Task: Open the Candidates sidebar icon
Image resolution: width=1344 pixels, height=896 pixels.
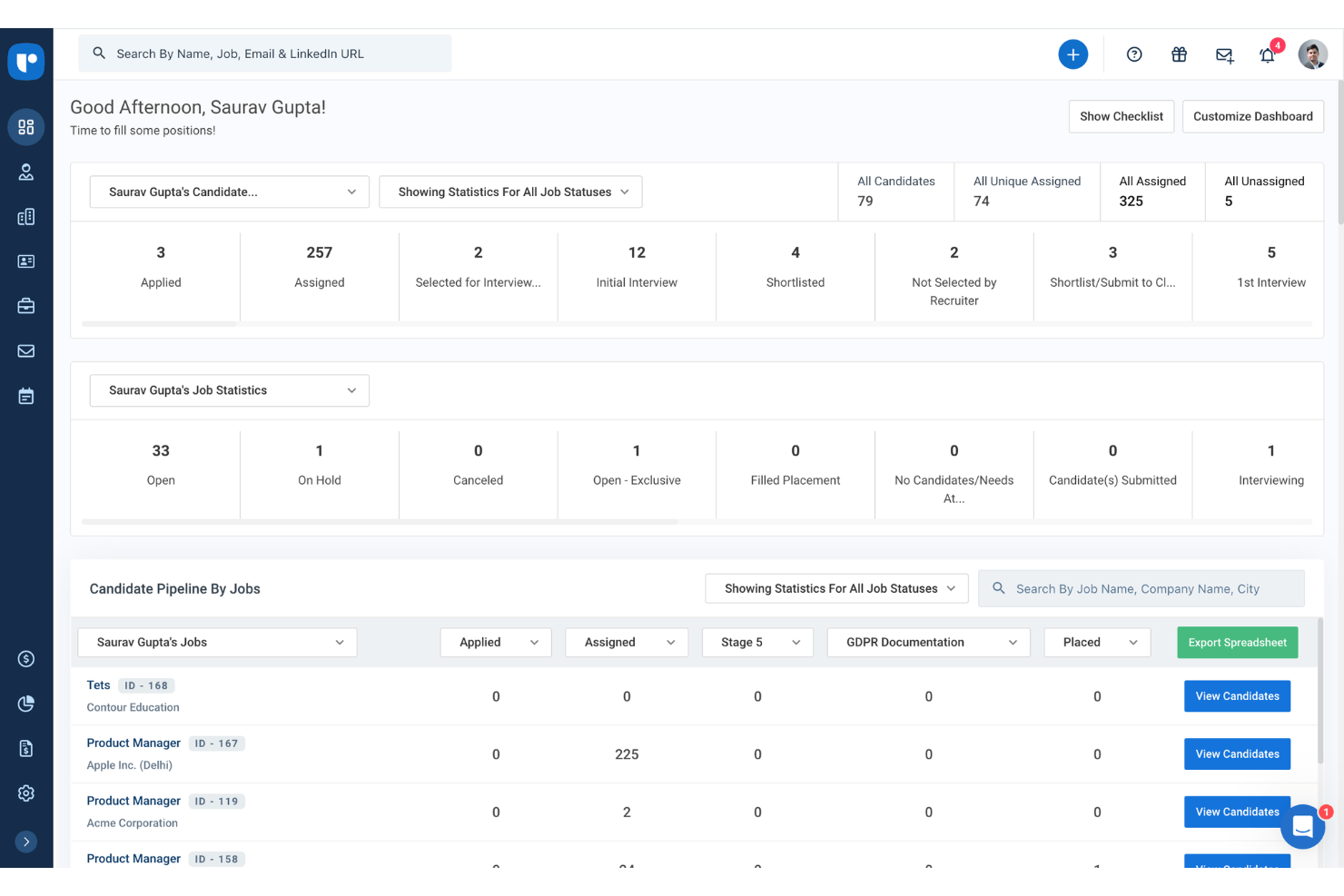Action: (26, 172)
